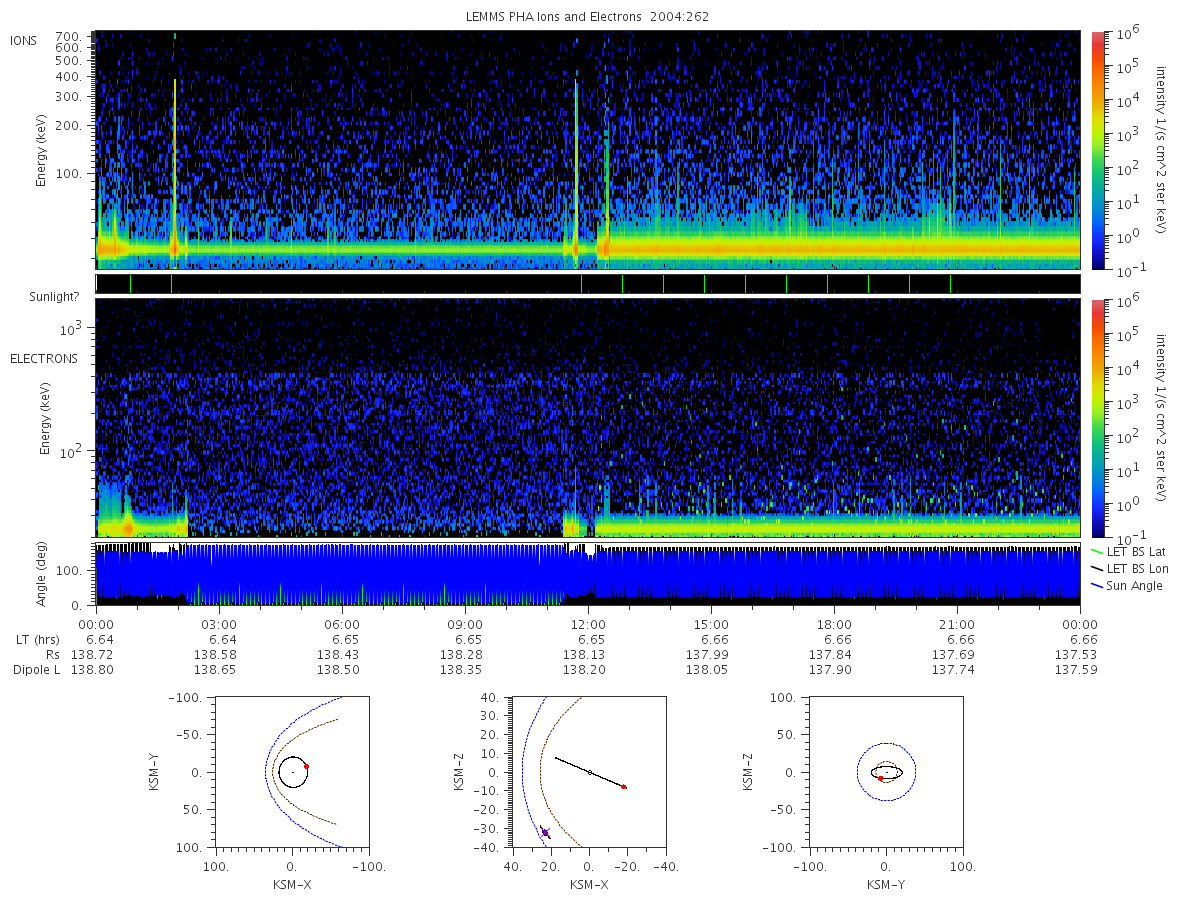Viewport: 1200px width, 900px height.
Task: Click the red spacecraft marker in KSM-X/KSM-Y plot
Action: click(306, 766)
